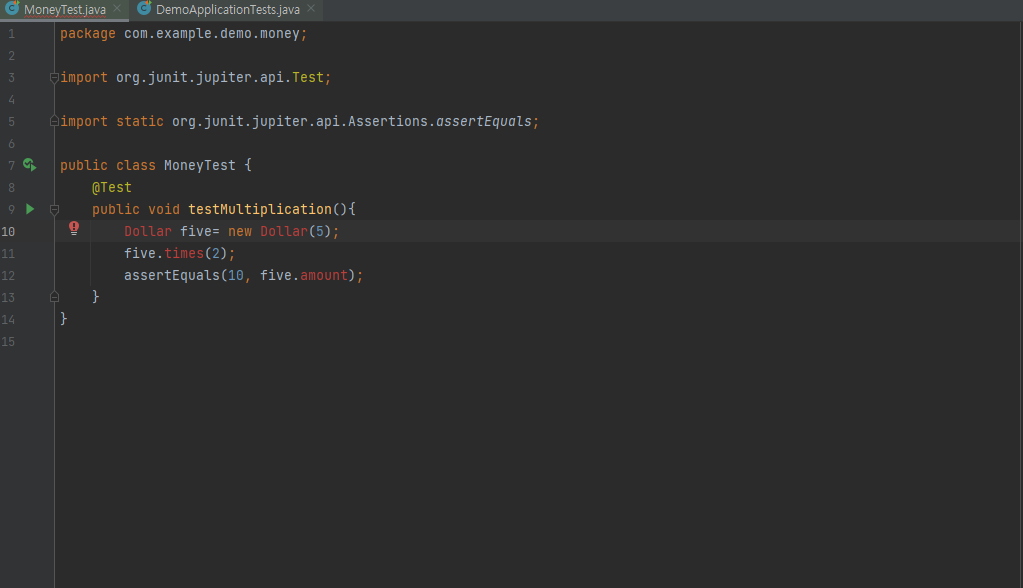Viewport: 1023px width, 588px height.
Task: Click the DemoApplicationTests.java file type icon
Action: (x=144, y=8)
